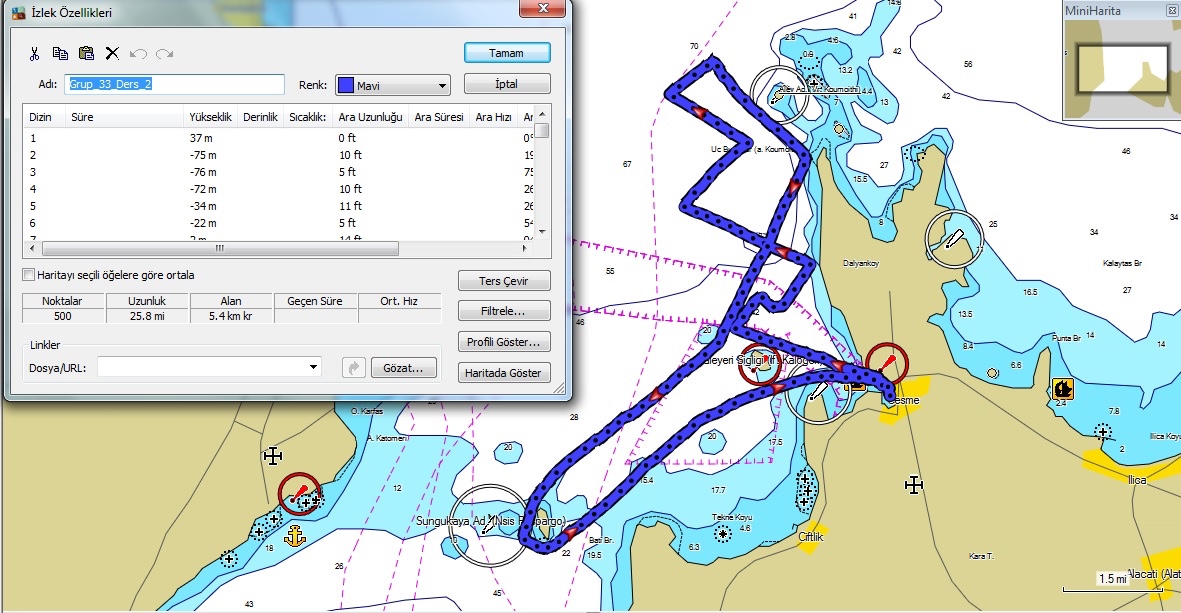Viewport: 1181px width, 613px height.
Task: Click the Copy icon in the dialog toolbar
Action: (x=60, y=53)
